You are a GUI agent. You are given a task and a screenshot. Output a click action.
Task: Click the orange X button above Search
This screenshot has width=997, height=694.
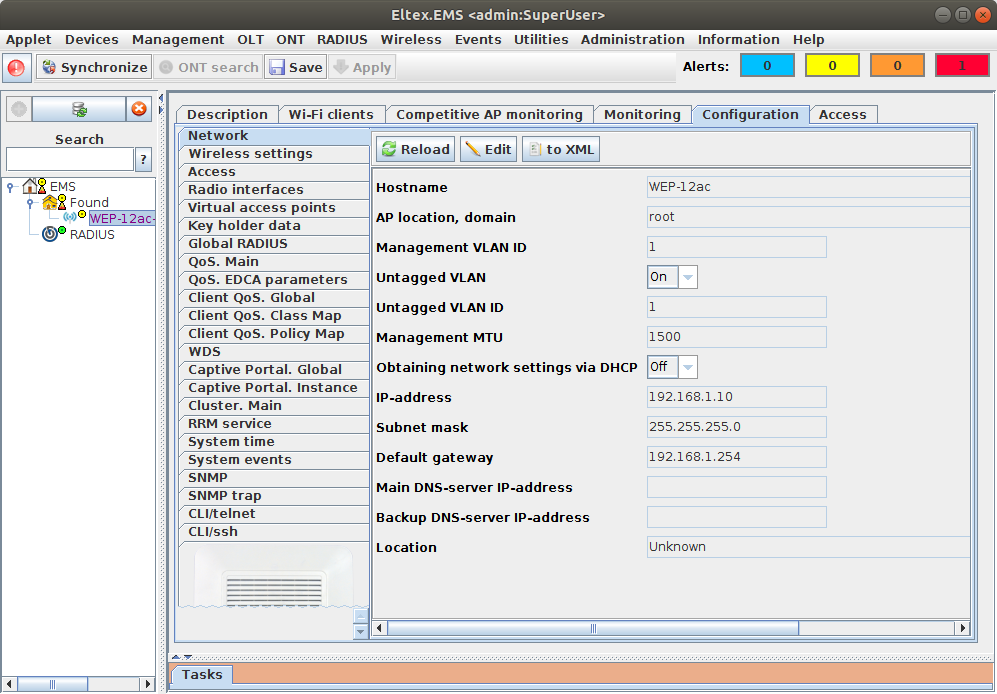[x=140, y=109]
